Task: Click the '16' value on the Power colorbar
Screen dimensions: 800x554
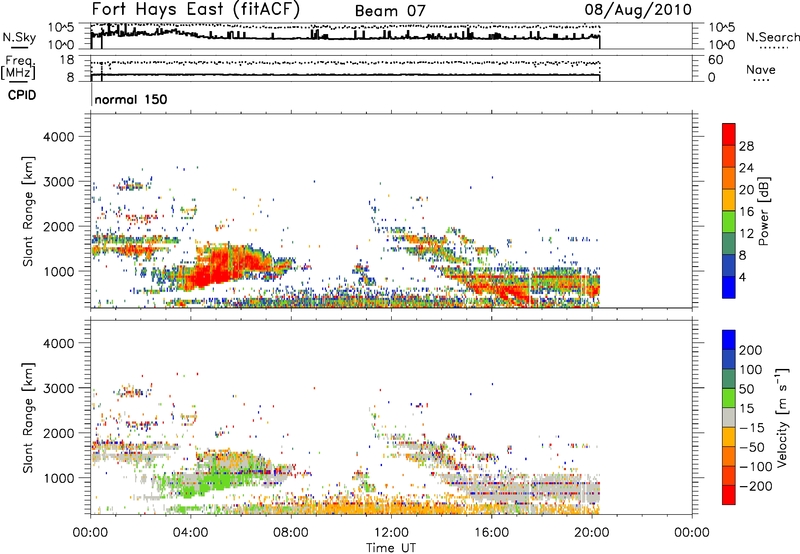Action: click(x=746, y=212)
